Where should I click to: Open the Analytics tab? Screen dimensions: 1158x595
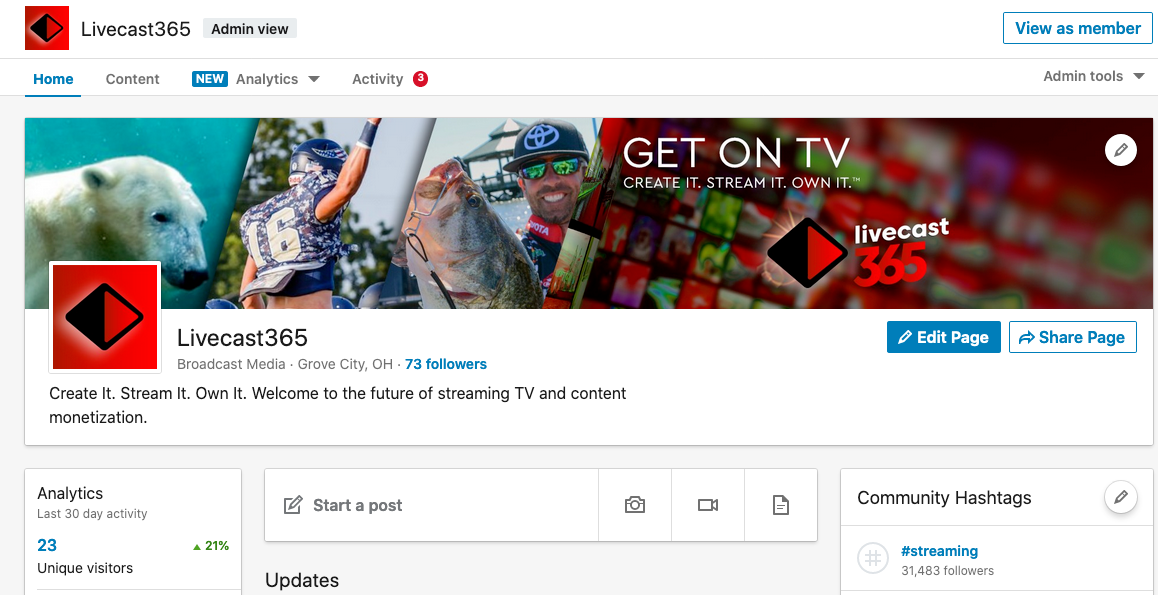click(267, 79)
